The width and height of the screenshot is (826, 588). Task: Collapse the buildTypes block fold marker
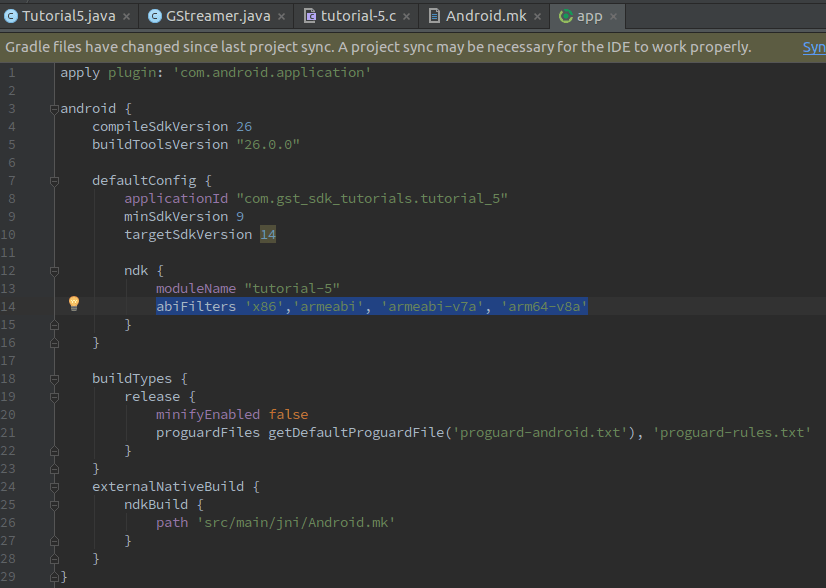[54, 378]
